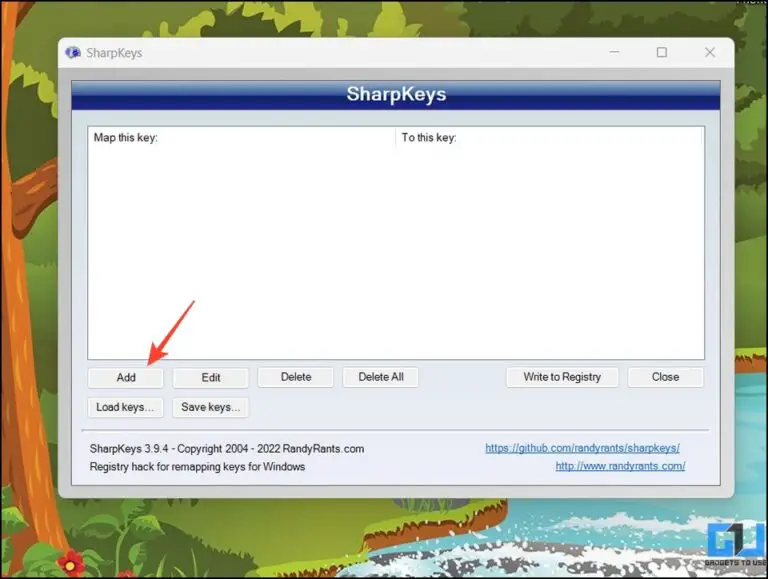Maximize the SharpKeys window
The image size is (768, 579).
point(661,53)
